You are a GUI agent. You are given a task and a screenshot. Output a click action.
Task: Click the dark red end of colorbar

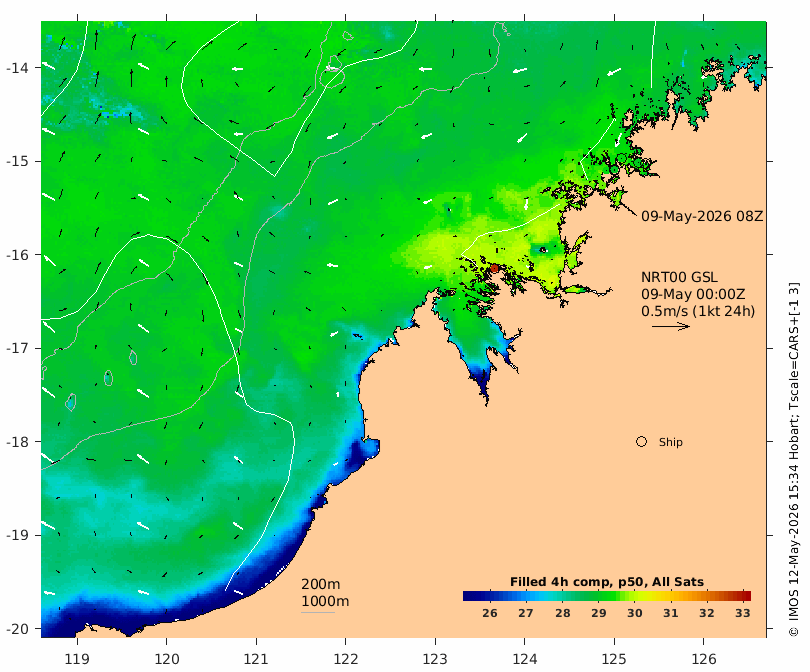[744, 596]
